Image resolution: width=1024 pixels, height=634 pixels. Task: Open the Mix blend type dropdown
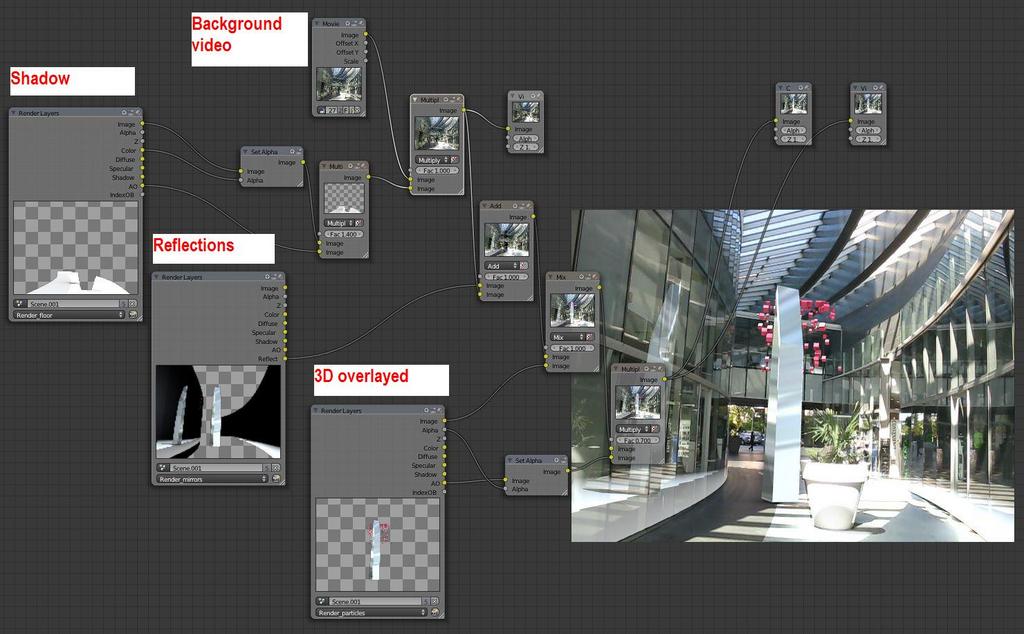pyautogui.click(x=568, y=337)
